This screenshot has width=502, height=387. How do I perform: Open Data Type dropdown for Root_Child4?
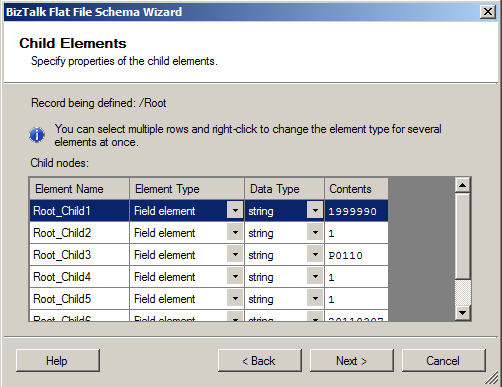[315, 277]
